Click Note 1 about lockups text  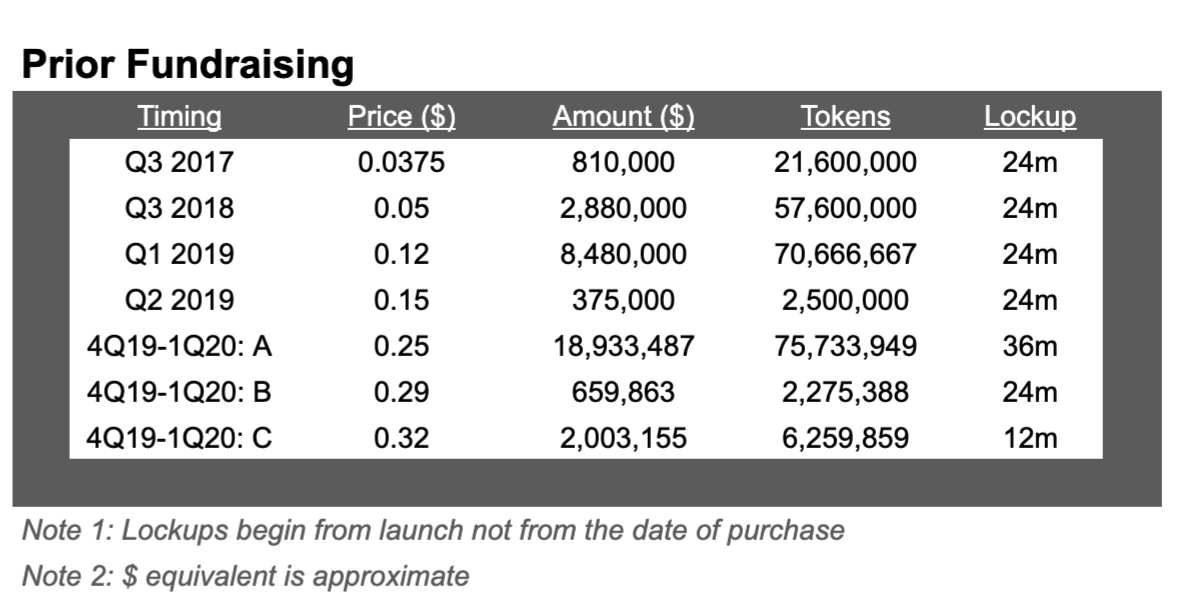click(x=433, y=530)
